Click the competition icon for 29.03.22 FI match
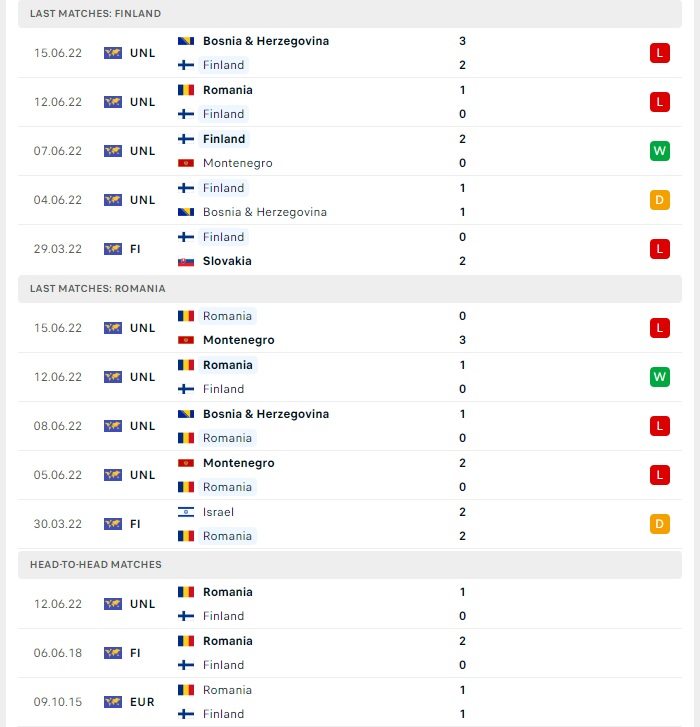Viewport: 700px width, 727px height. (x=113, y=249)
